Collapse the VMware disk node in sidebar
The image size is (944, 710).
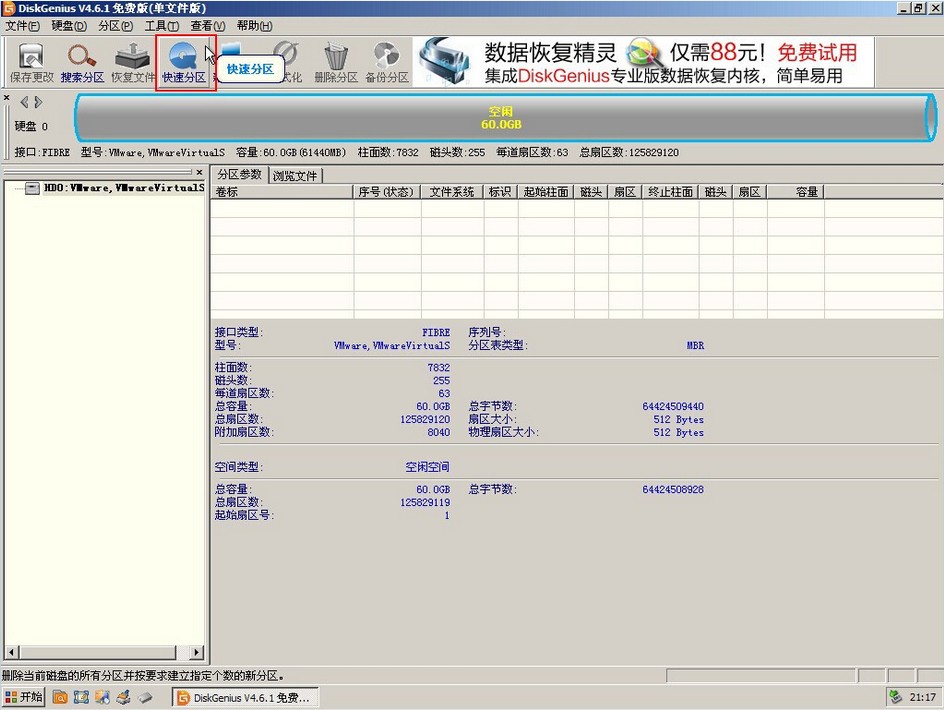pyautogui.click(x=12, y=187)
